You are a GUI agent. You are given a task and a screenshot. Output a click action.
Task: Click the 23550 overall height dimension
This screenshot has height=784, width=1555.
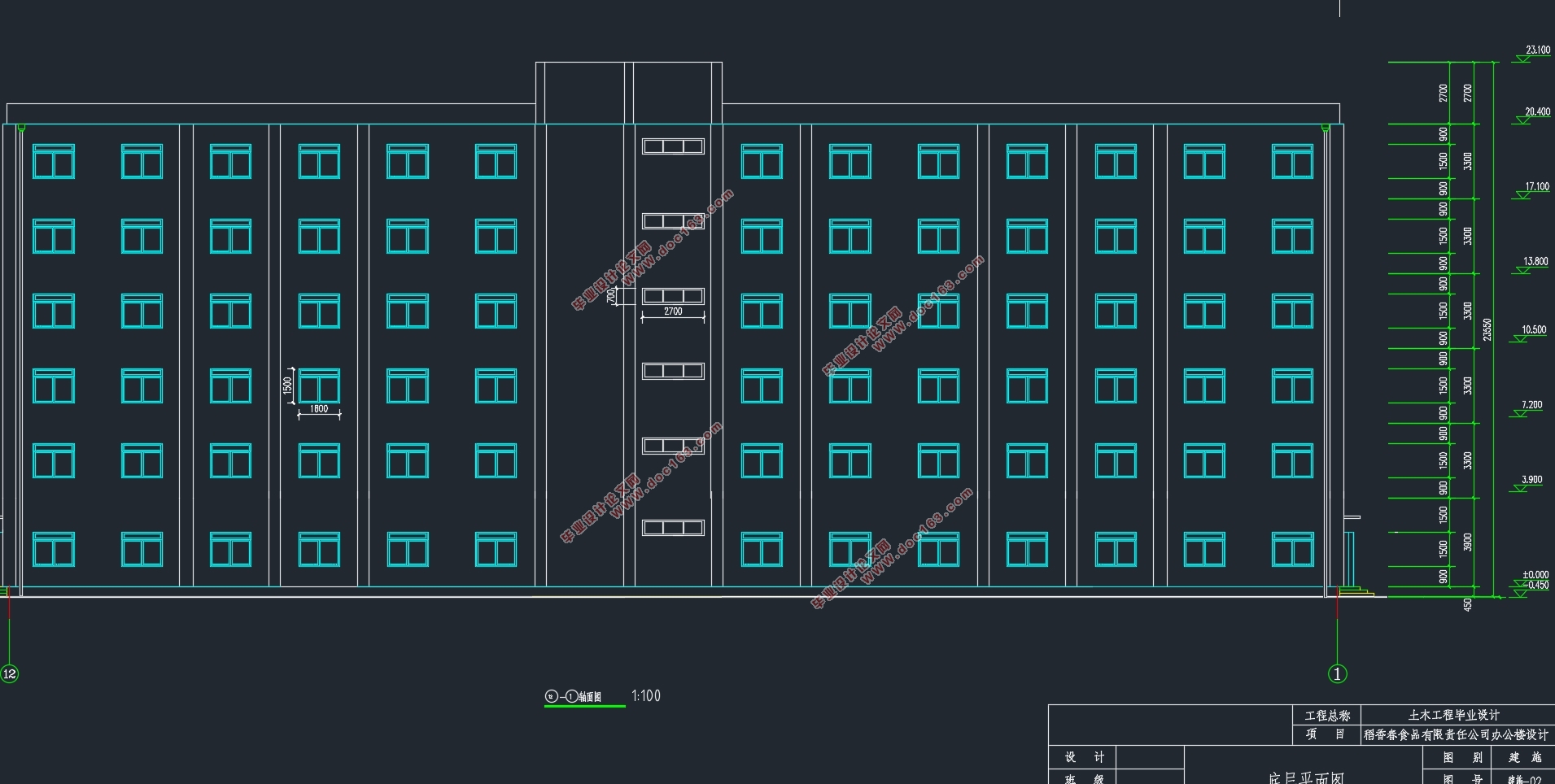[1487, 329]
